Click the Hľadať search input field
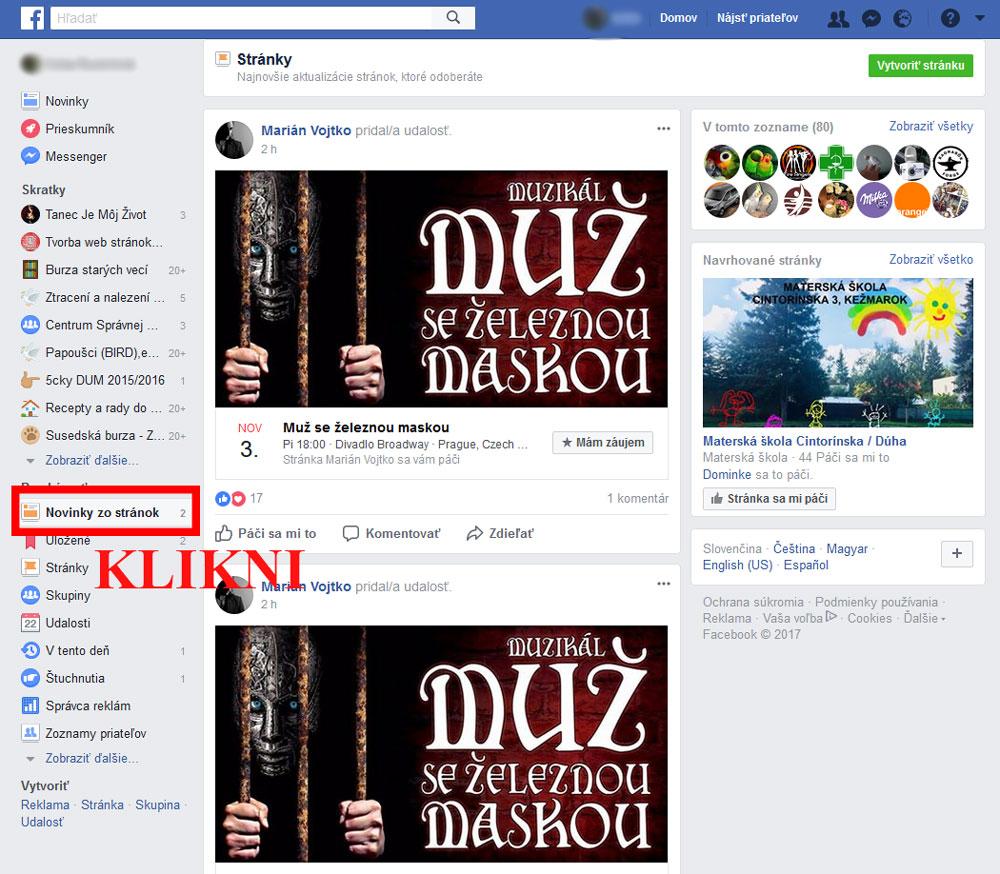 (x=241, y=18)
